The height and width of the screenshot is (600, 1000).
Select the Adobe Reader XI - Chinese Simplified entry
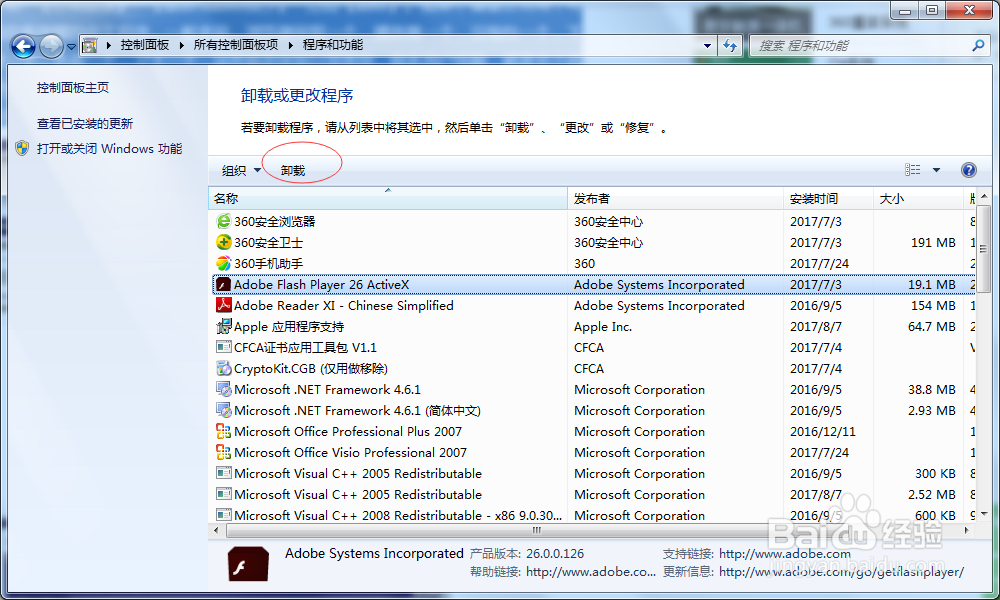[x=344, y=305]
